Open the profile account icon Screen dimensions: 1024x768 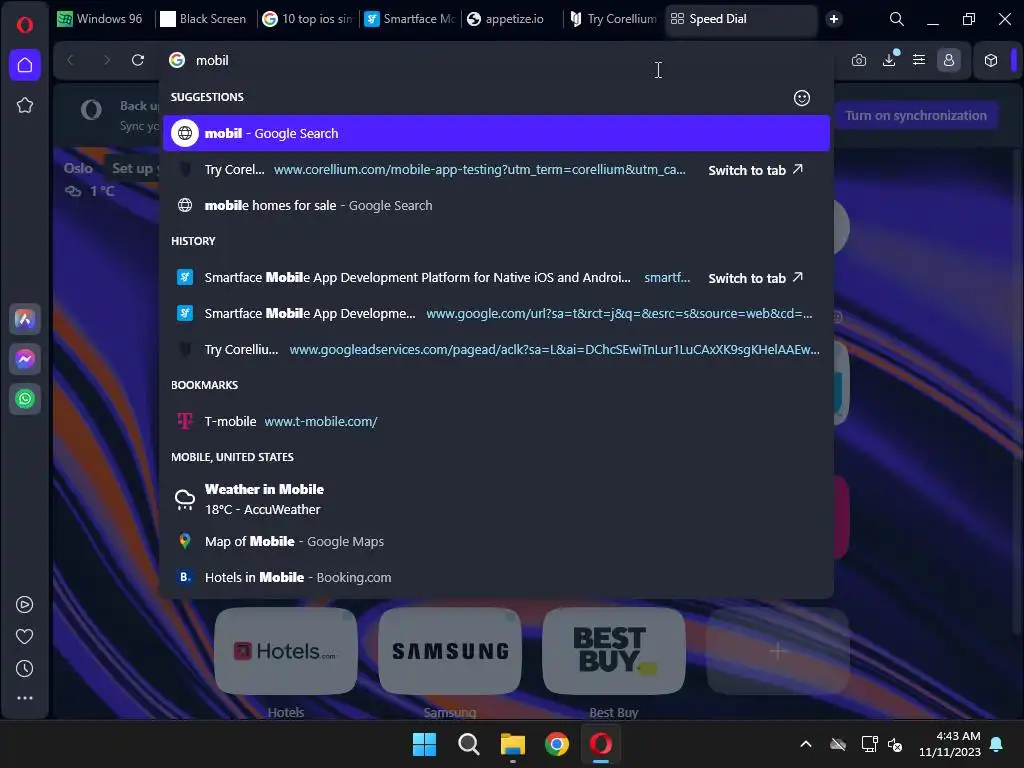[x=949, y=60]
